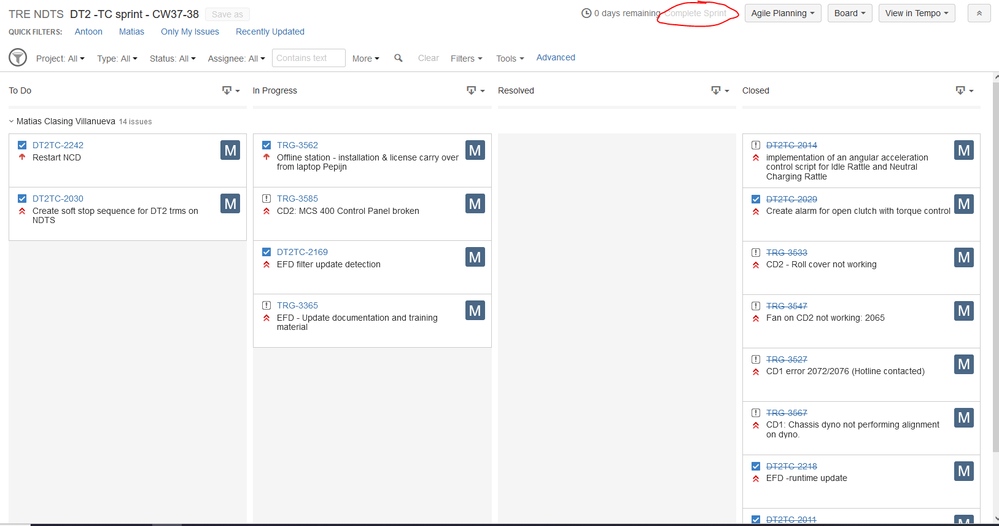Open the Project: All dropdown
This screenshot has width=999, height=526.
point(60,59)
